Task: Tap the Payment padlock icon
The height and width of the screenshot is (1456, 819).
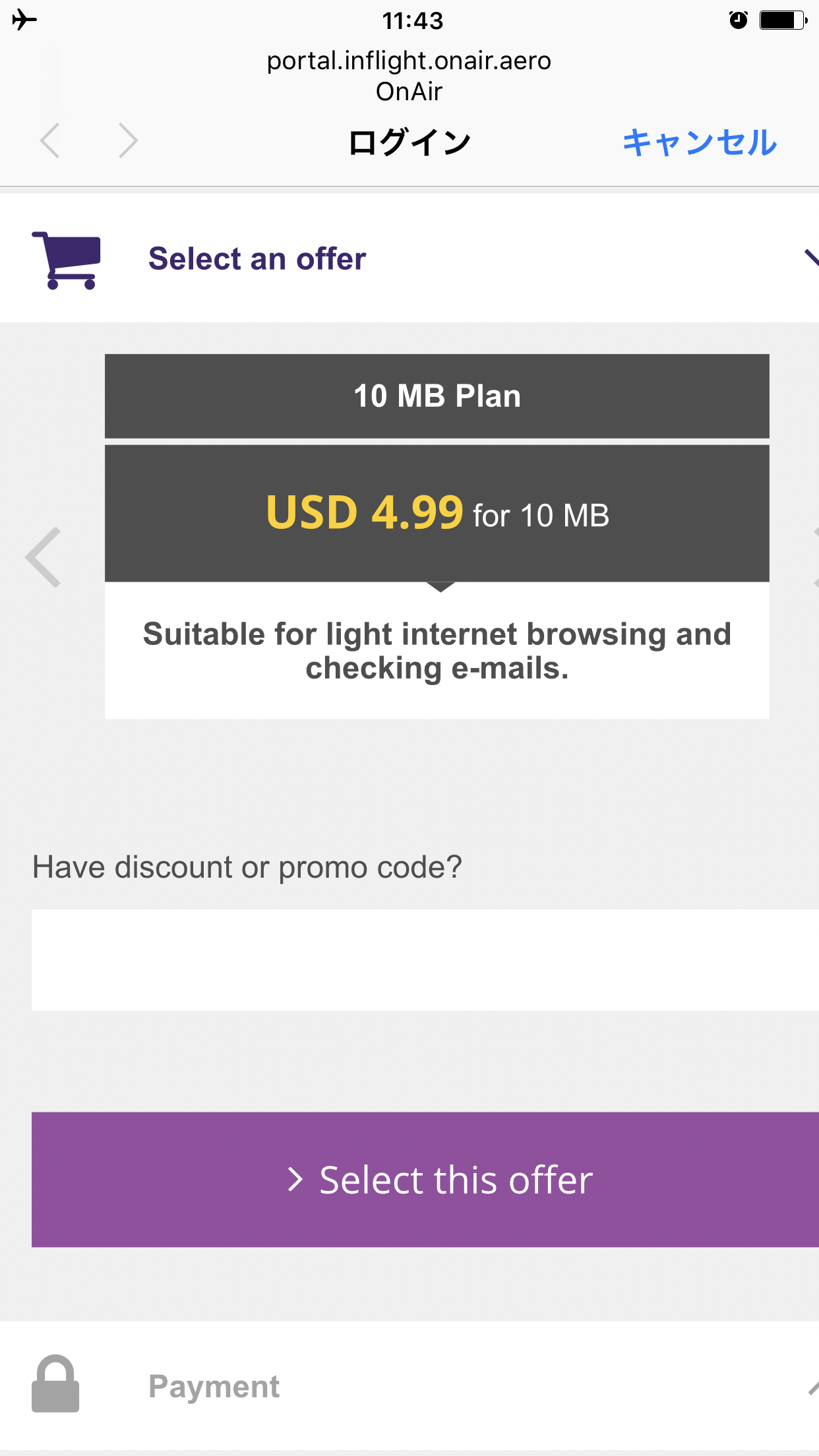Action: pos(55,1383)
